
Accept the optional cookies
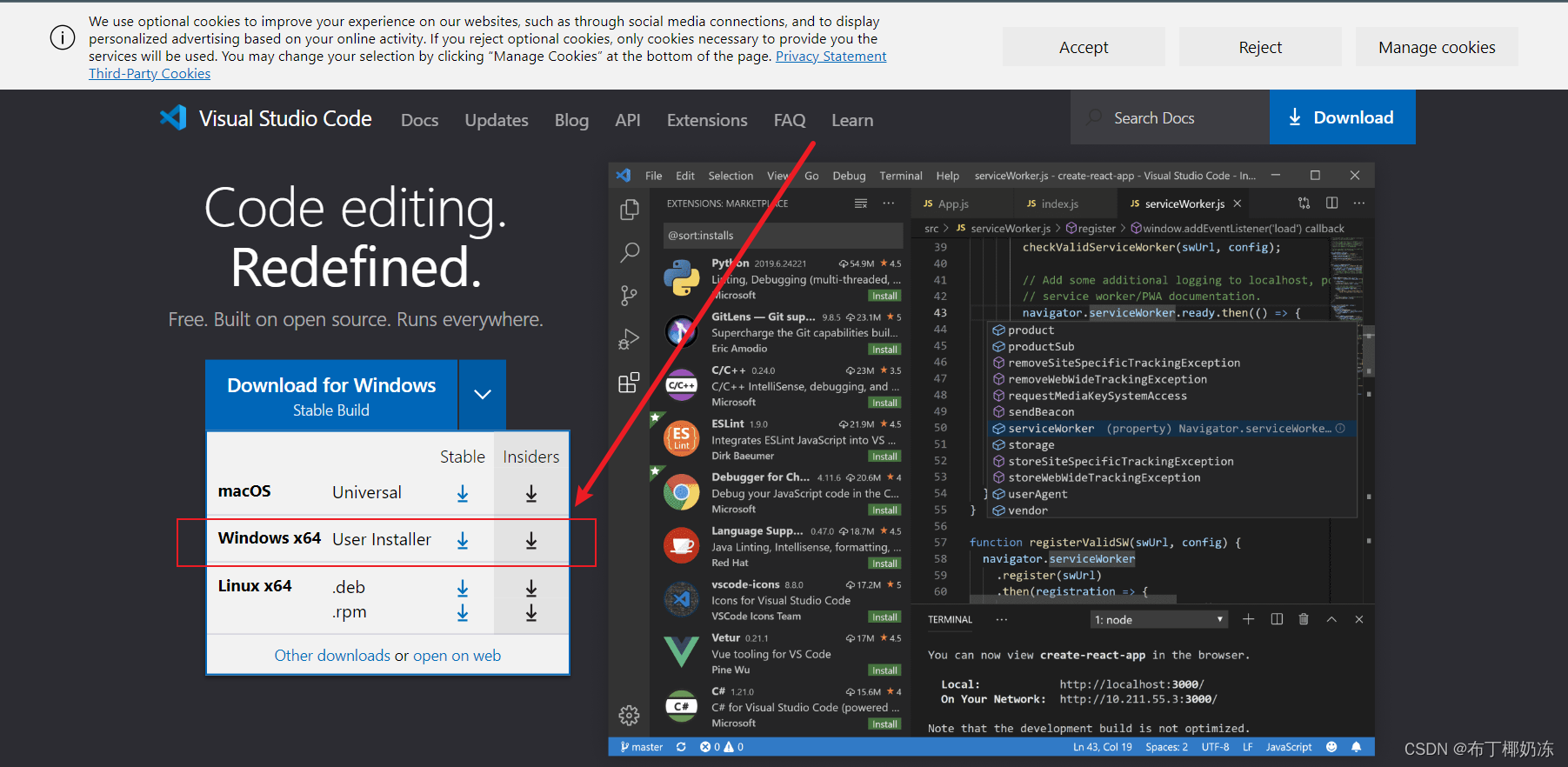click(1084, 47)
